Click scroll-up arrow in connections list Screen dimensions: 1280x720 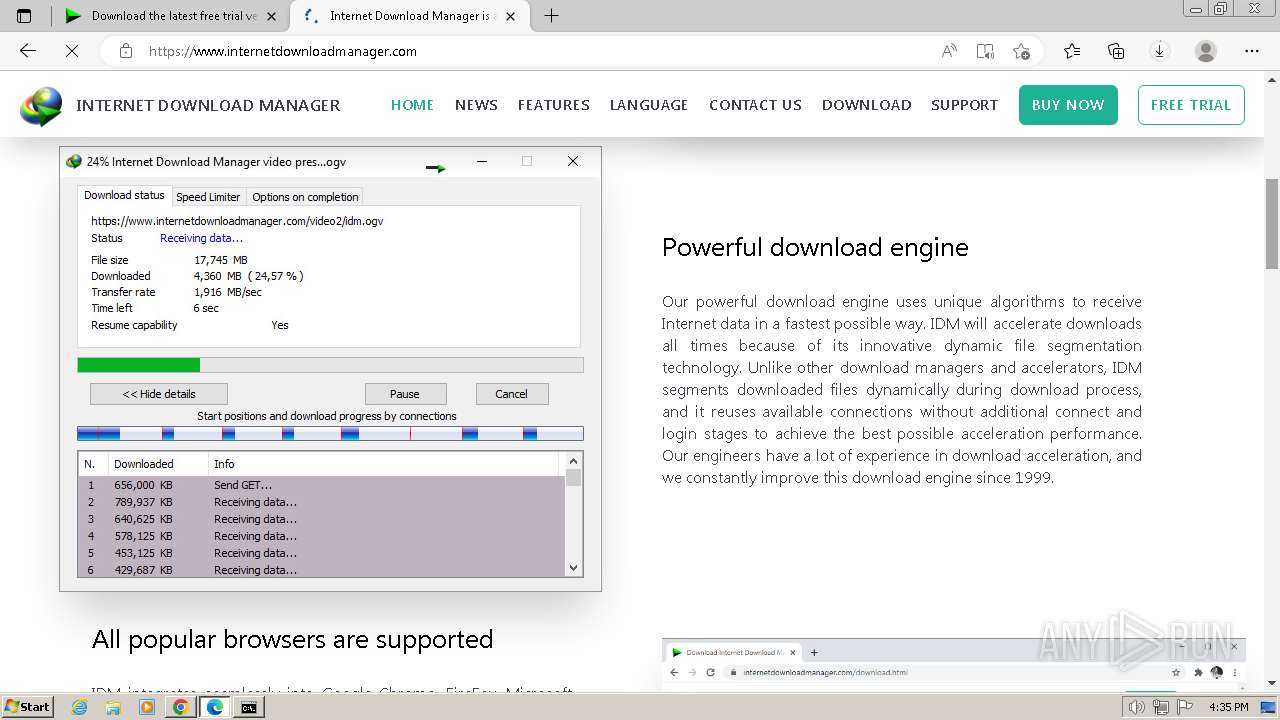[573, 461]
